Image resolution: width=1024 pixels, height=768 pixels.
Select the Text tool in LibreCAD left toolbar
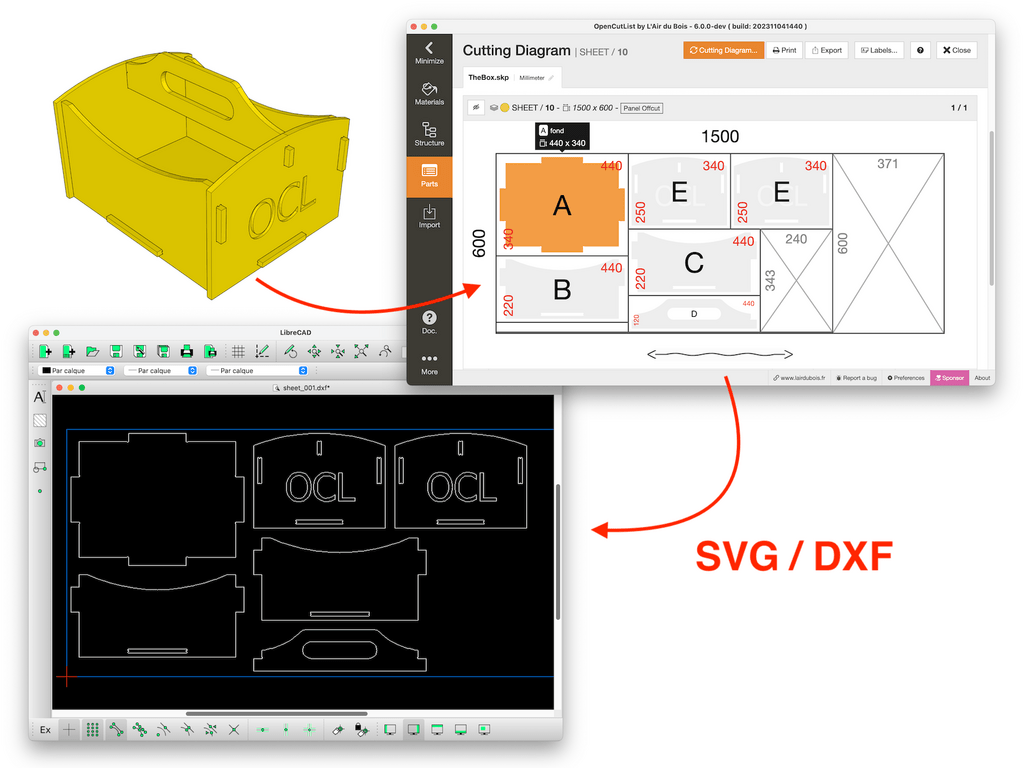pyautogui.click(x=39, y=397)
